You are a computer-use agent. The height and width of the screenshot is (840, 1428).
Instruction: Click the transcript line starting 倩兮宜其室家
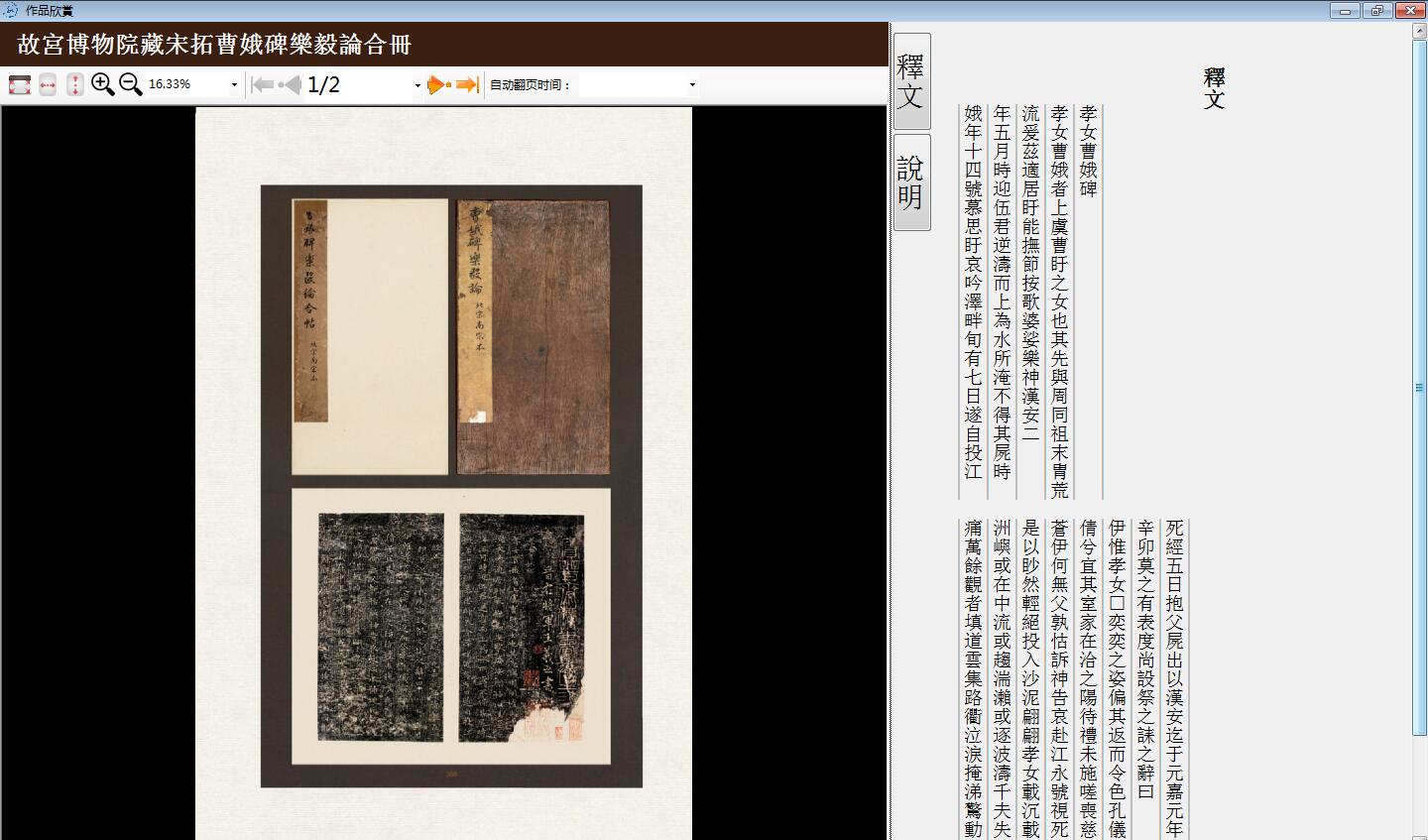click(x=1088, y=679)
